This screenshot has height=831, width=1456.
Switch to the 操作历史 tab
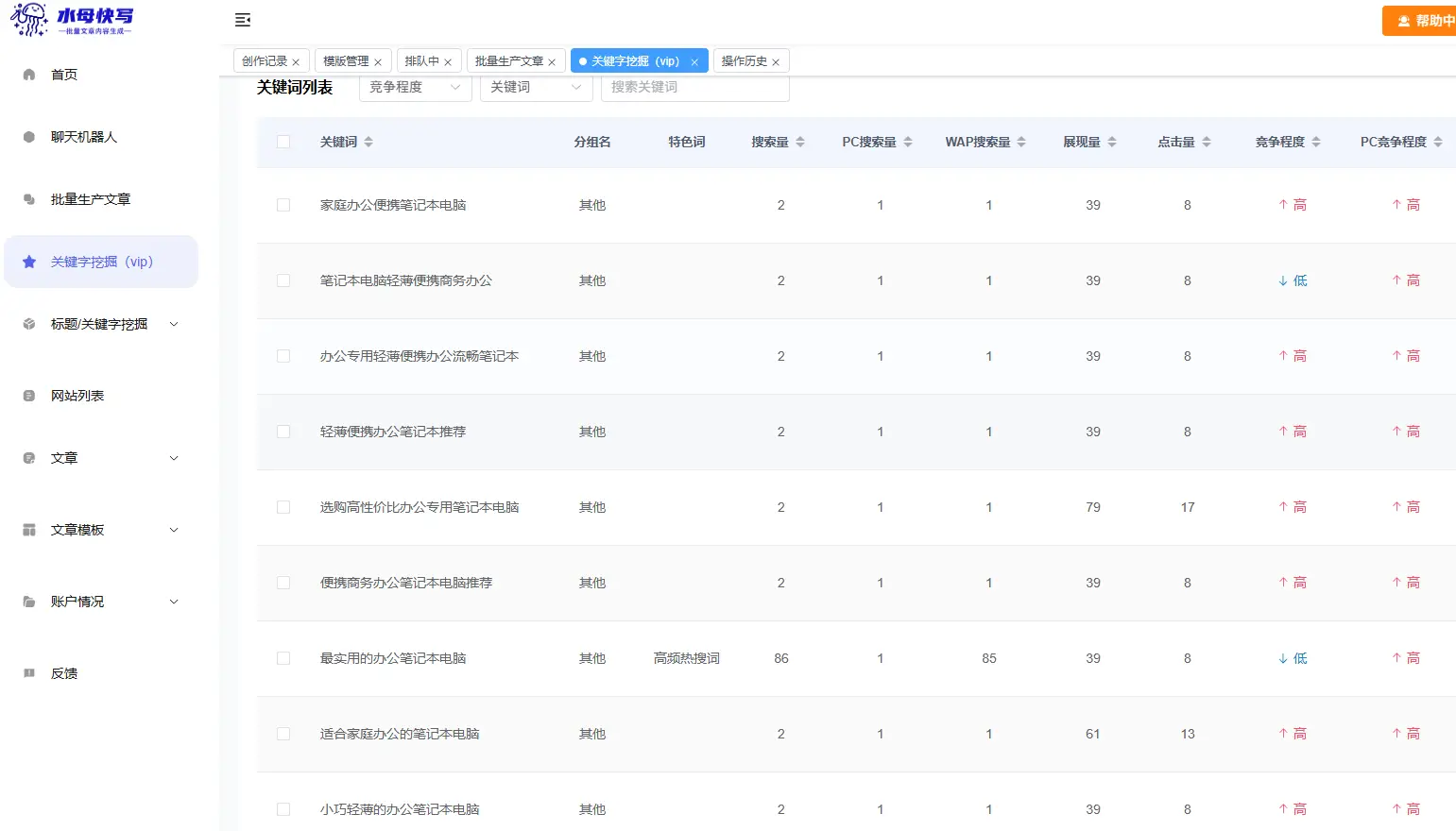[x=744, y=60]
